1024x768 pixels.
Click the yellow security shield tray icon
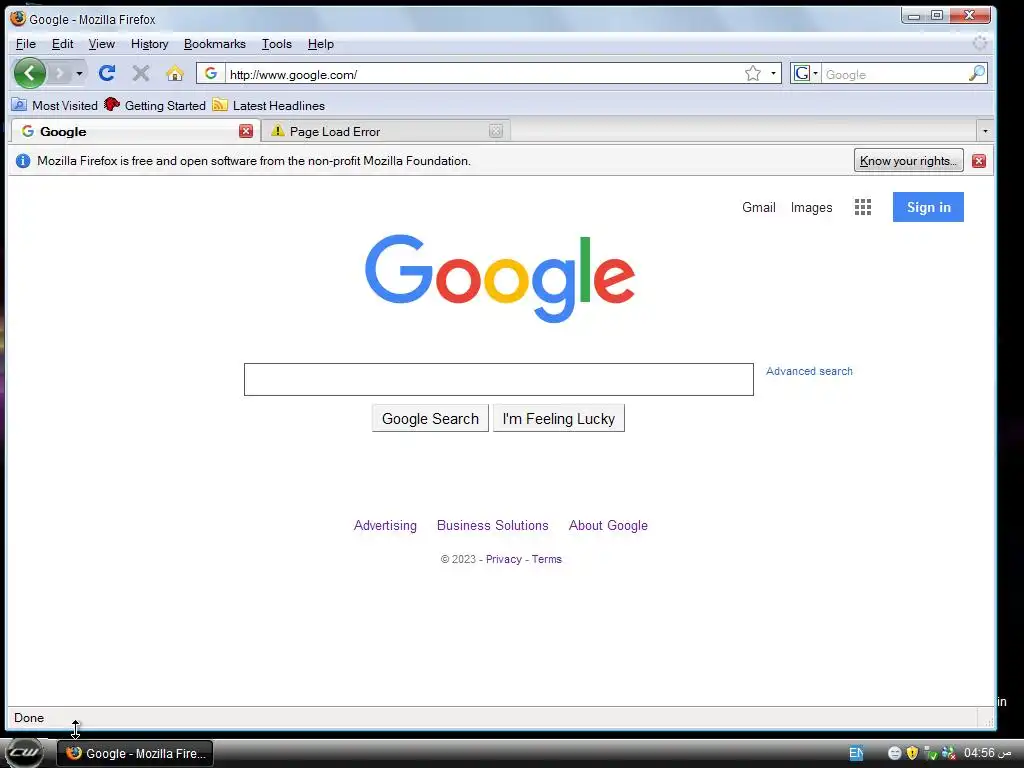(x=912, y=753)
